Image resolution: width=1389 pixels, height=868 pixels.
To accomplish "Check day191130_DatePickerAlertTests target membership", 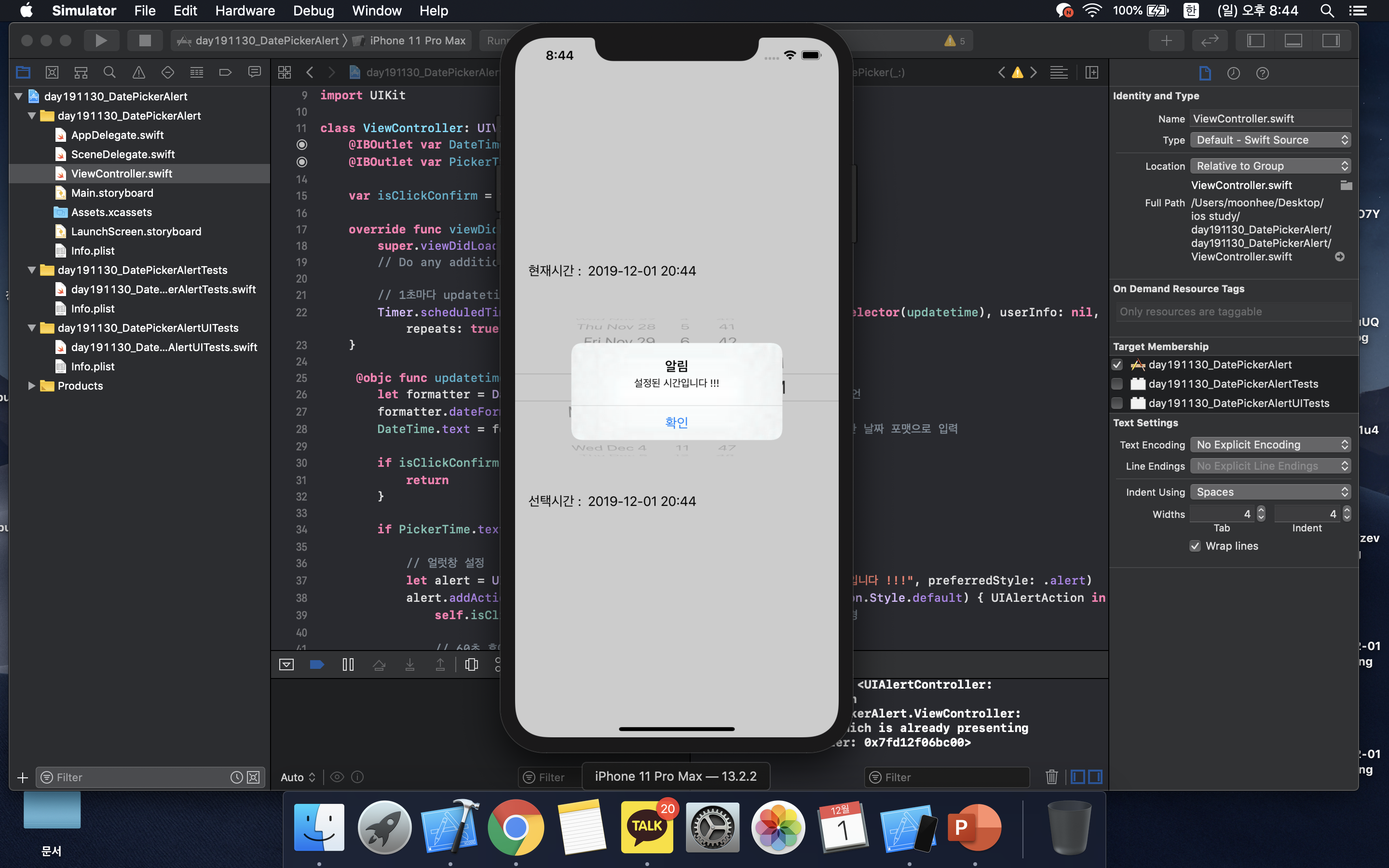I will (x=1117, y=384).
